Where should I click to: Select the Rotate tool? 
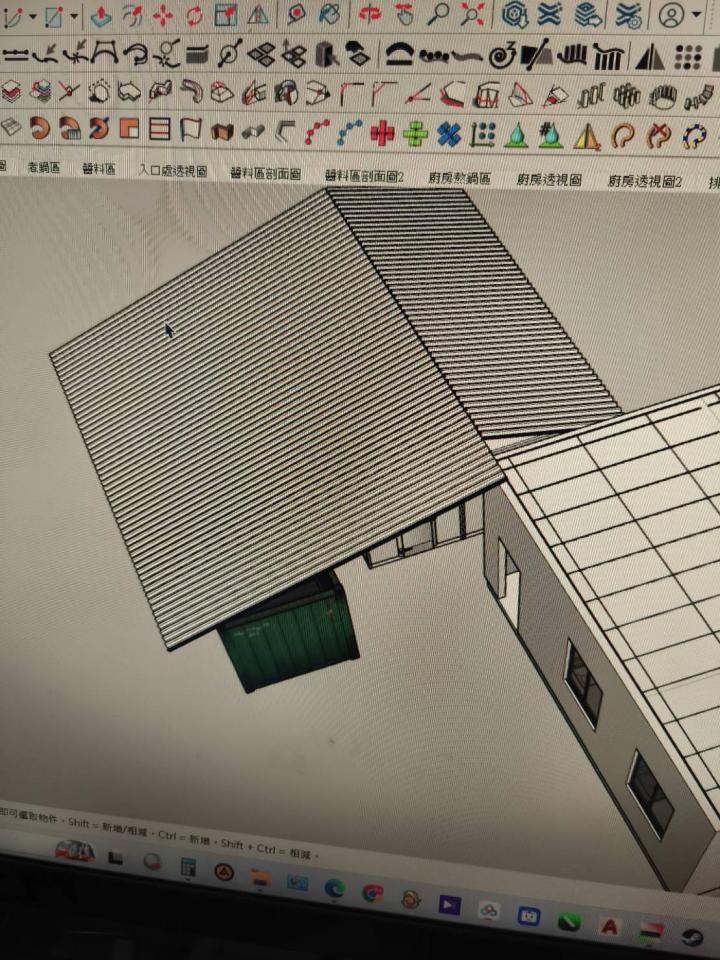pyautogui.click(x=194, y=15)
